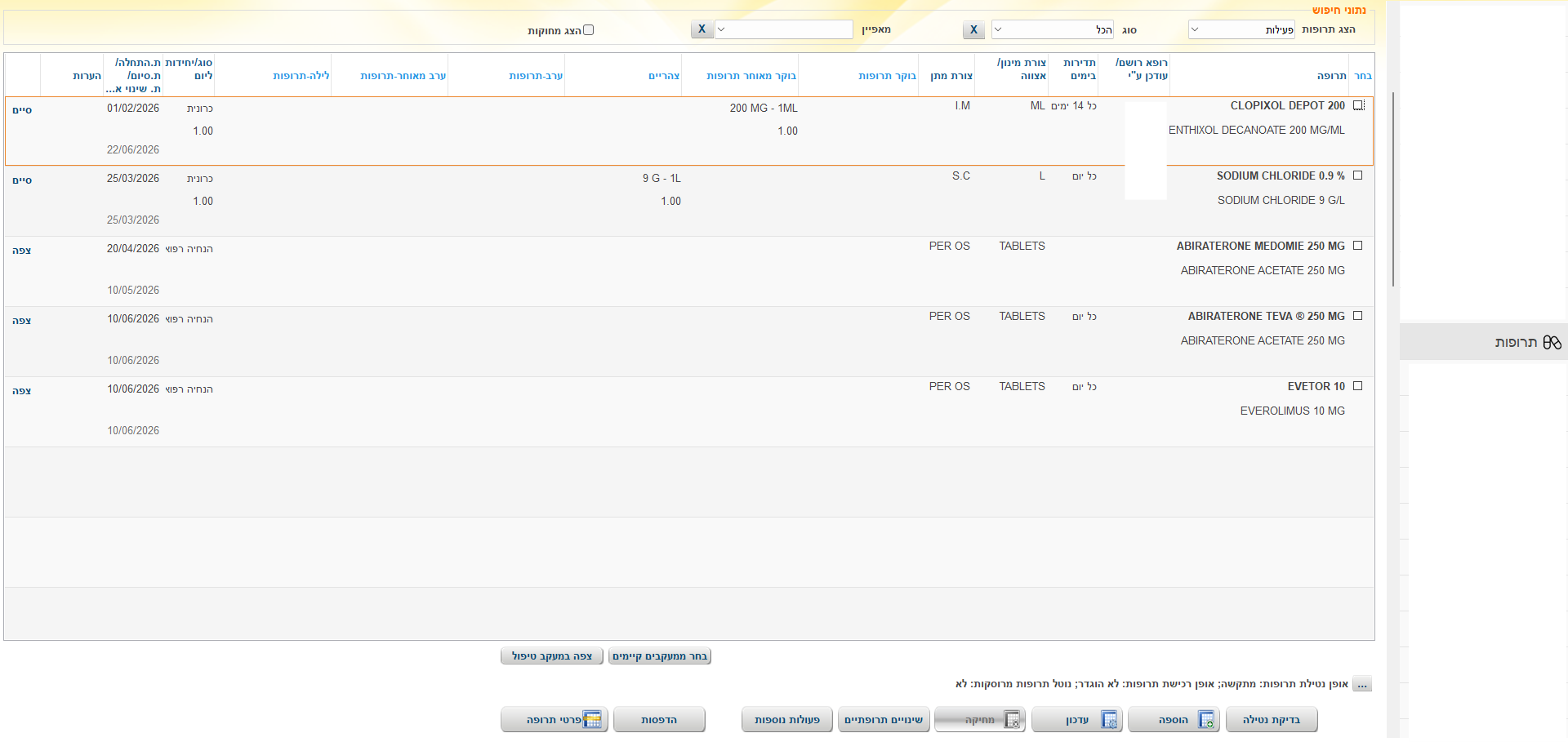Click the ערב מאוחר-תרופות column header
1568x742 pixels.
403,76
